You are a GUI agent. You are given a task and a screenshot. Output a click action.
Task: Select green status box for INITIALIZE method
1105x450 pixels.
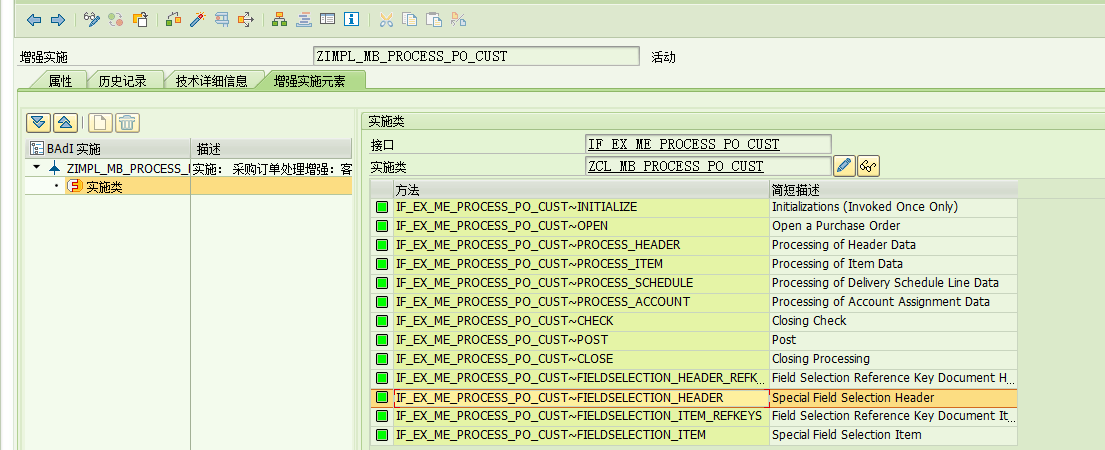pos(382,207)
